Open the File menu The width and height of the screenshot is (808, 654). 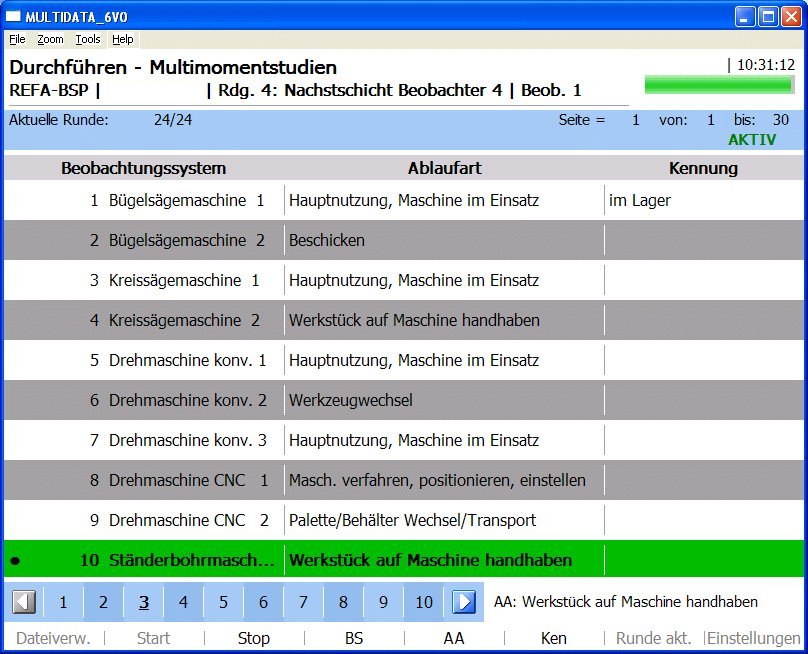[17, 39]
